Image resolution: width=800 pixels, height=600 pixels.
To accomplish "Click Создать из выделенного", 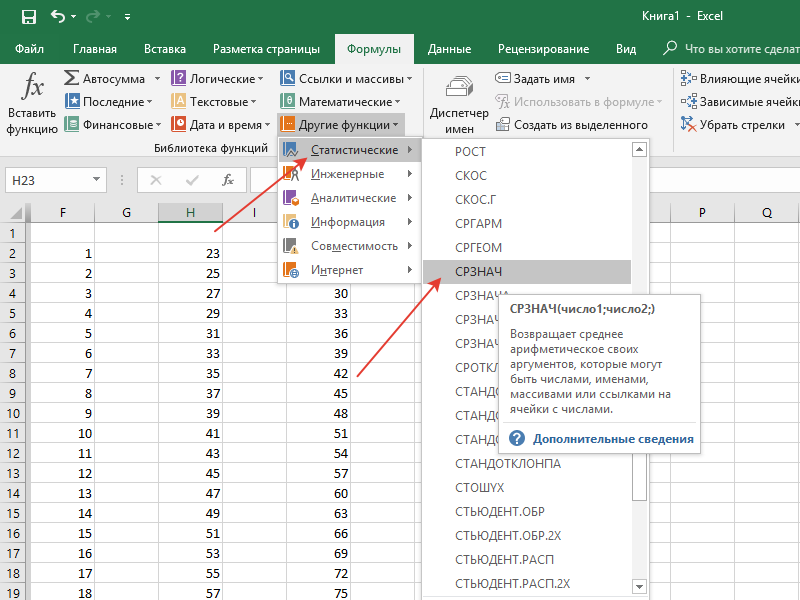I will pyautogui.click(x=572, y=124).
